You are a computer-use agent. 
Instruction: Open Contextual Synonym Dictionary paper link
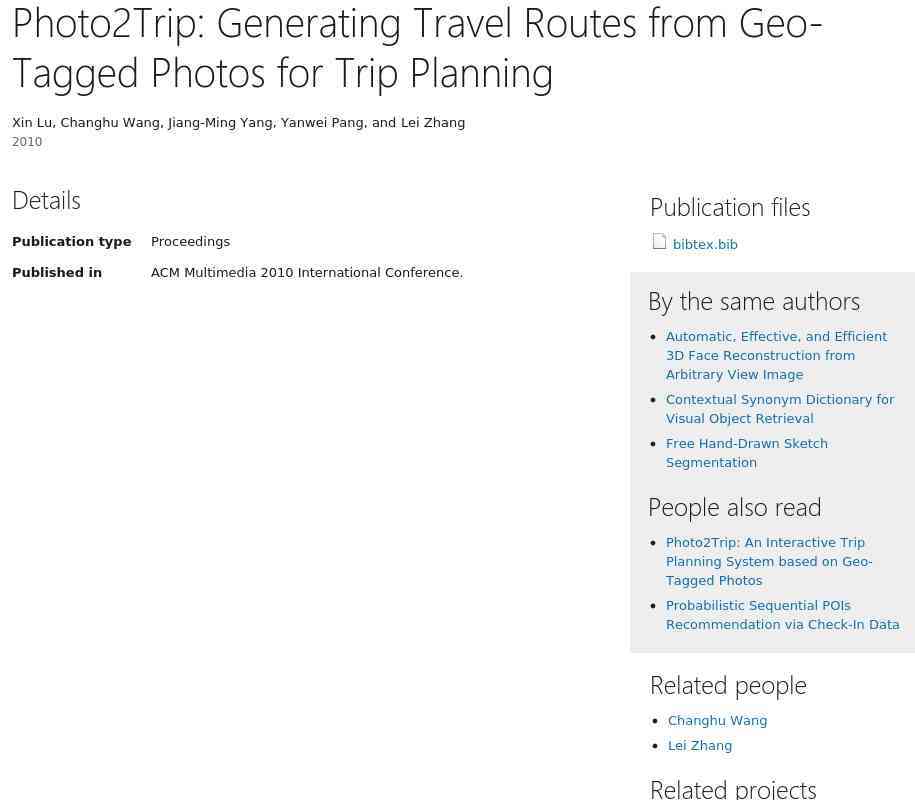pos(779,409)
